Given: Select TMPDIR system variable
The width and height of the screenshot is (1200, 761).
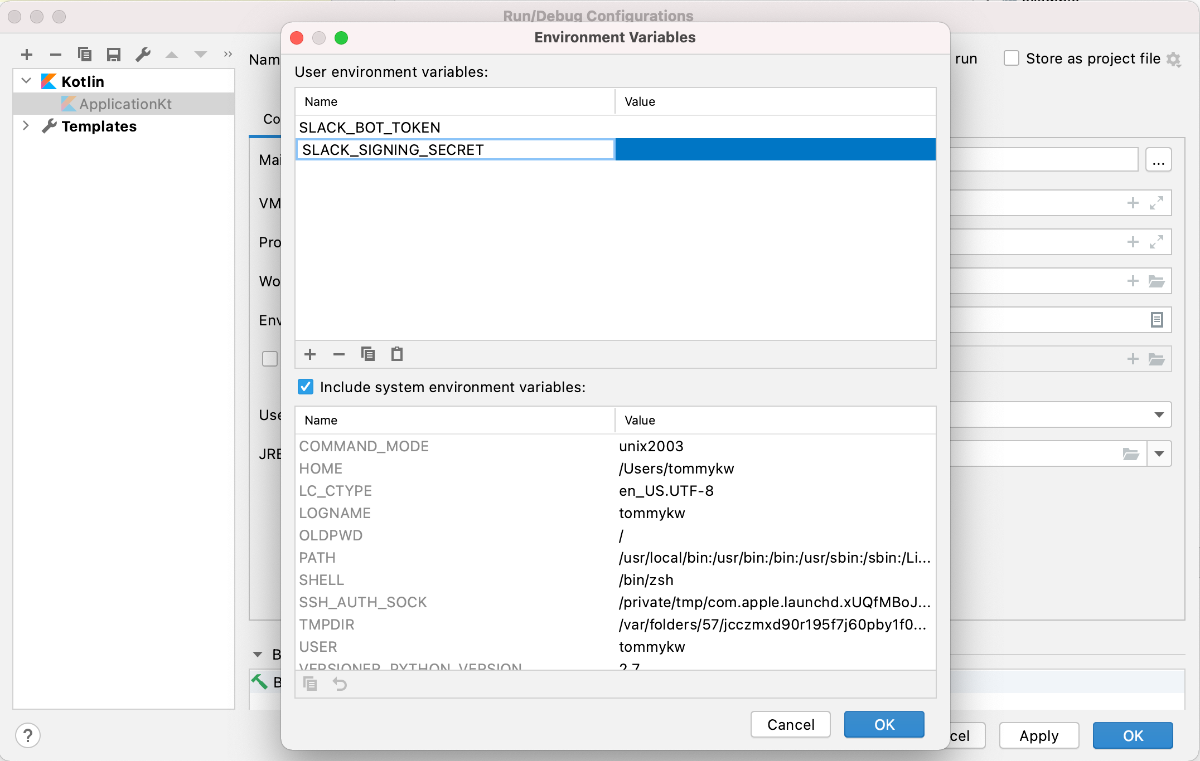Looking at the screenshot, I should (x=615, y=625).
